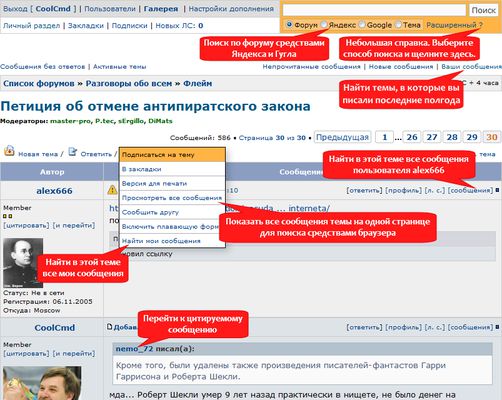The image size is (502, 400).
Task: Show Активные темы list
Action: [119, 67]
